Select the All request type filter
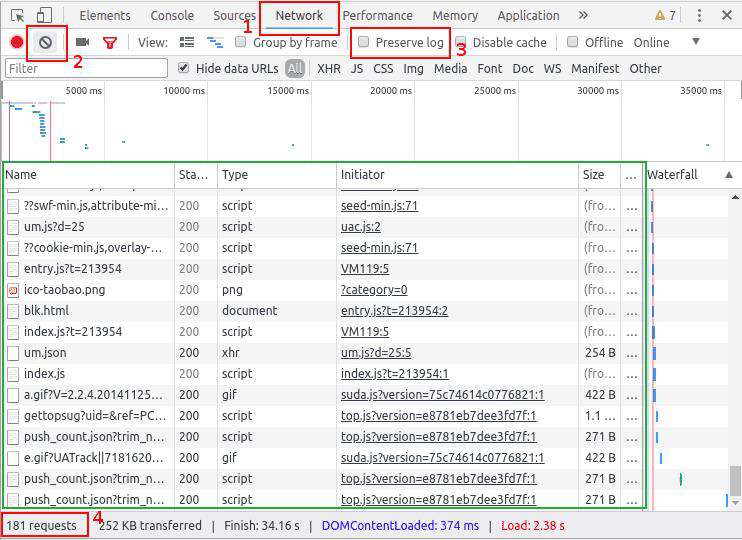The height and width of the screenshot is (540, 742). [295, 69]
